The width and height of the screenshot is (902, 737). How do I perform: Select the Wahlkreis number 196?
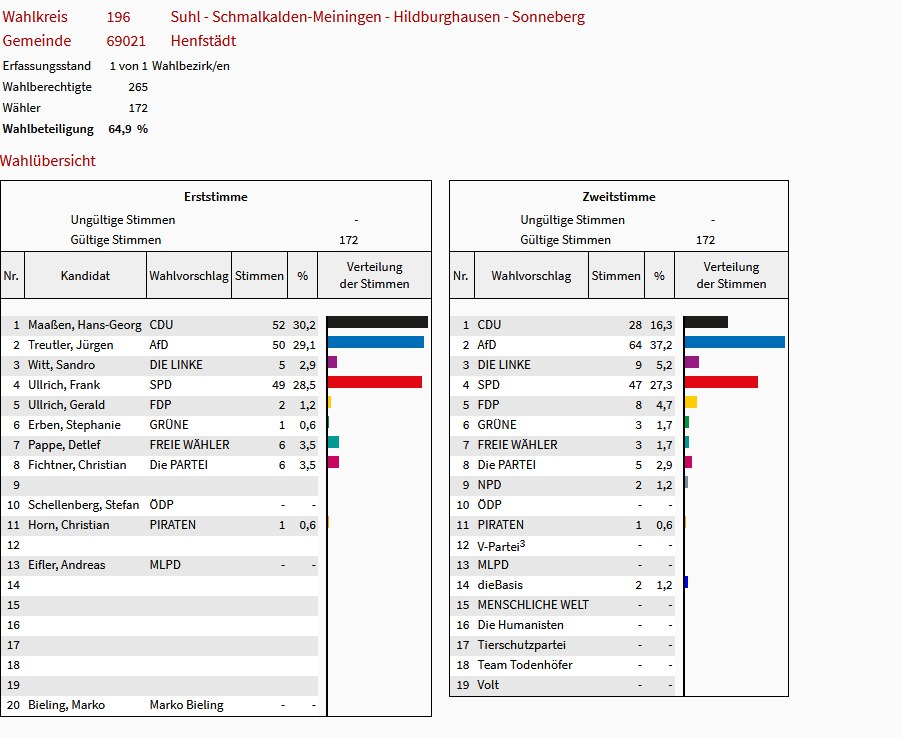point(119,17)
